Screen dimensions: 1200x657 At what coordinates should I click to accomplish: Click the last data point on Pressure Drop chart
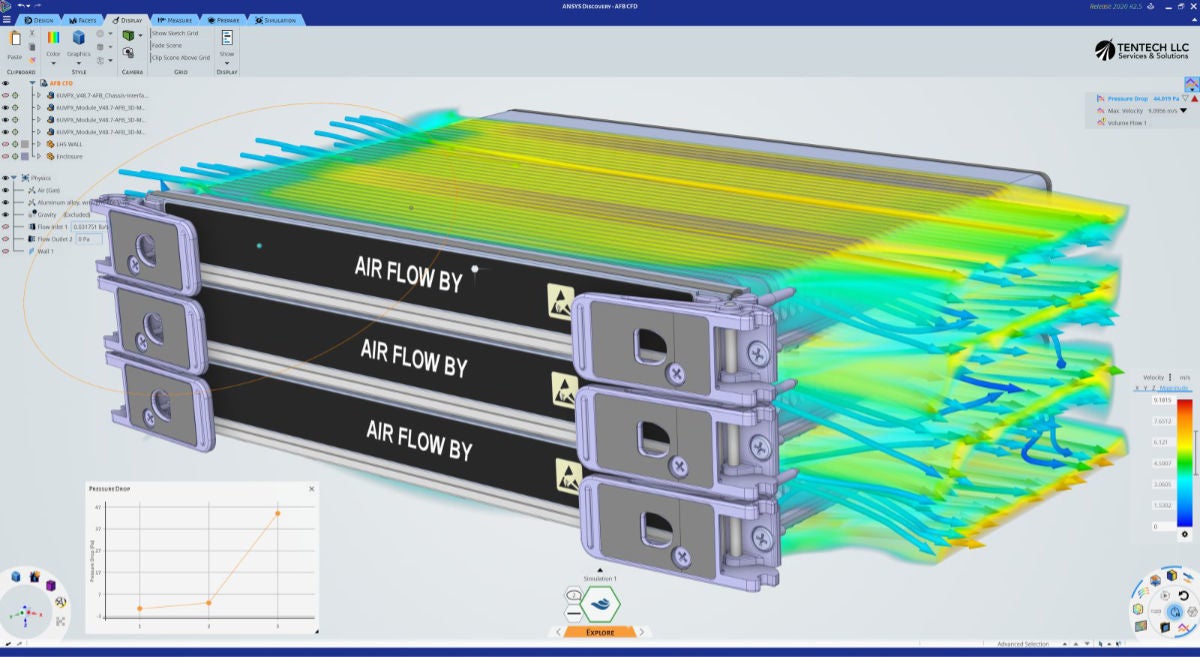tap(277, 513)
